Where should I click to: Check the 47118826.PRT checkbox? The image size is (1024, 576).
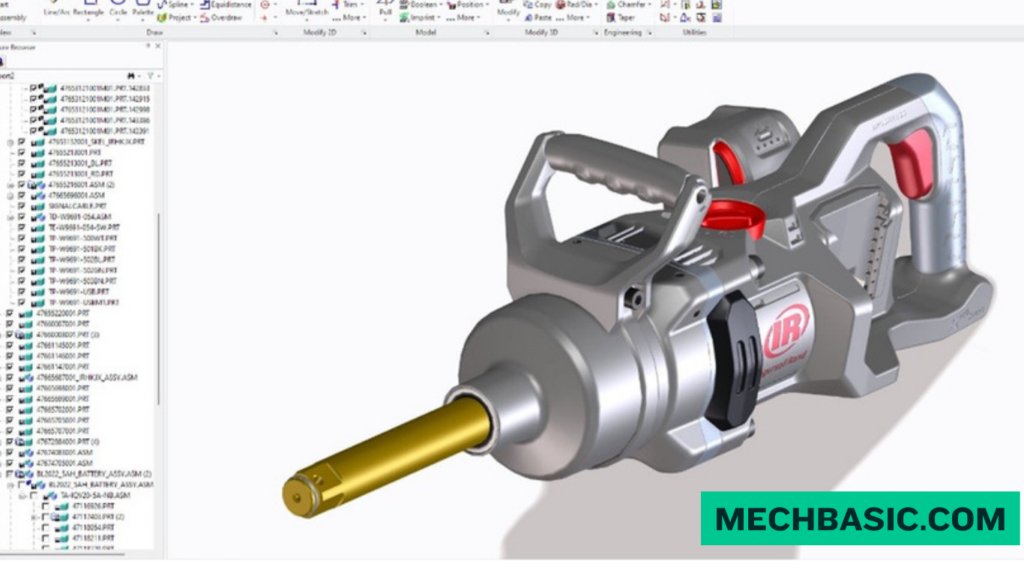click(x=46, y=506)
